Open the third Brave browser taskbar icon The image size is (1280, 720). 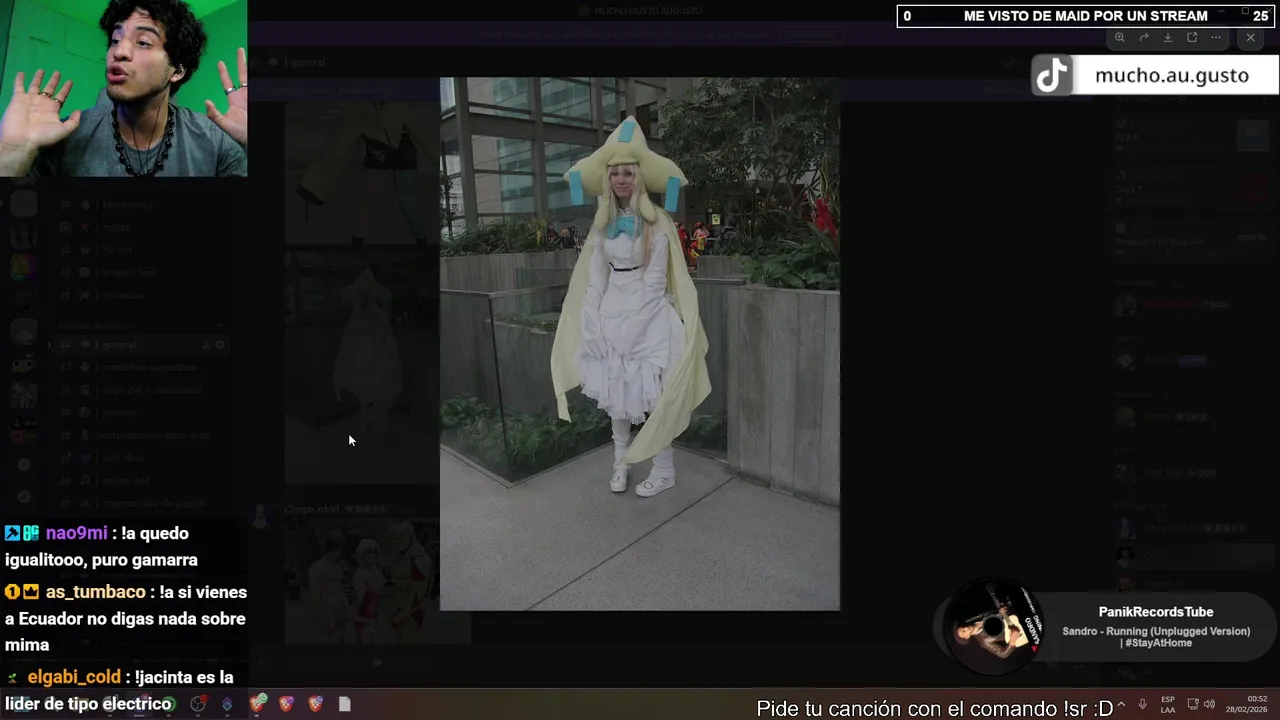[x=316, y=704]
